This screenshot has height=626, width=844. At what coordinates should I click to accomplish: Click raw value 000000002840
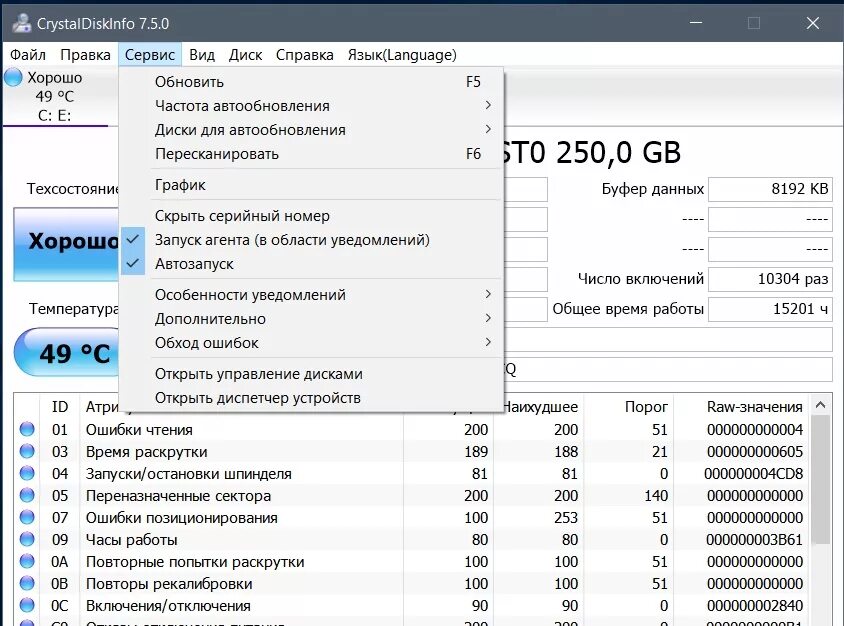754,606
